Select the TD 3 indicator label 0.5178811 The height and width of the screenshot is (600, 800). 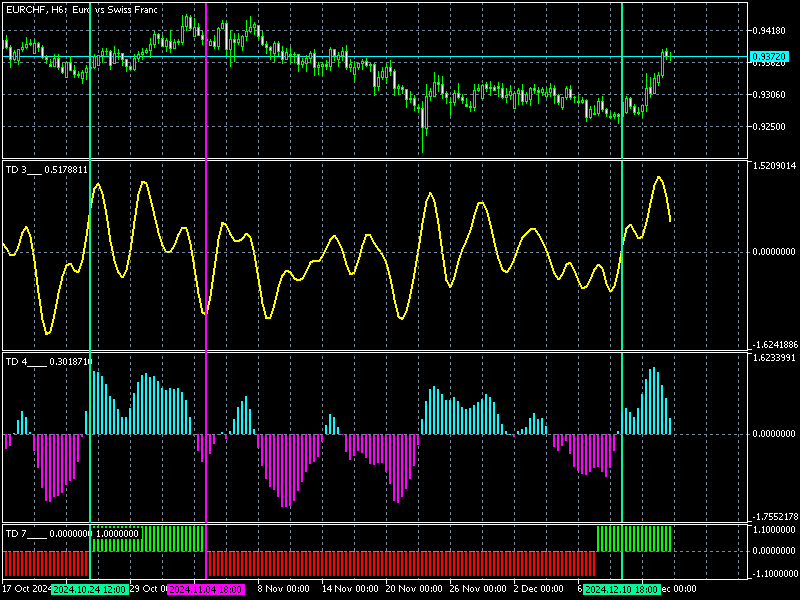point(46,170)
